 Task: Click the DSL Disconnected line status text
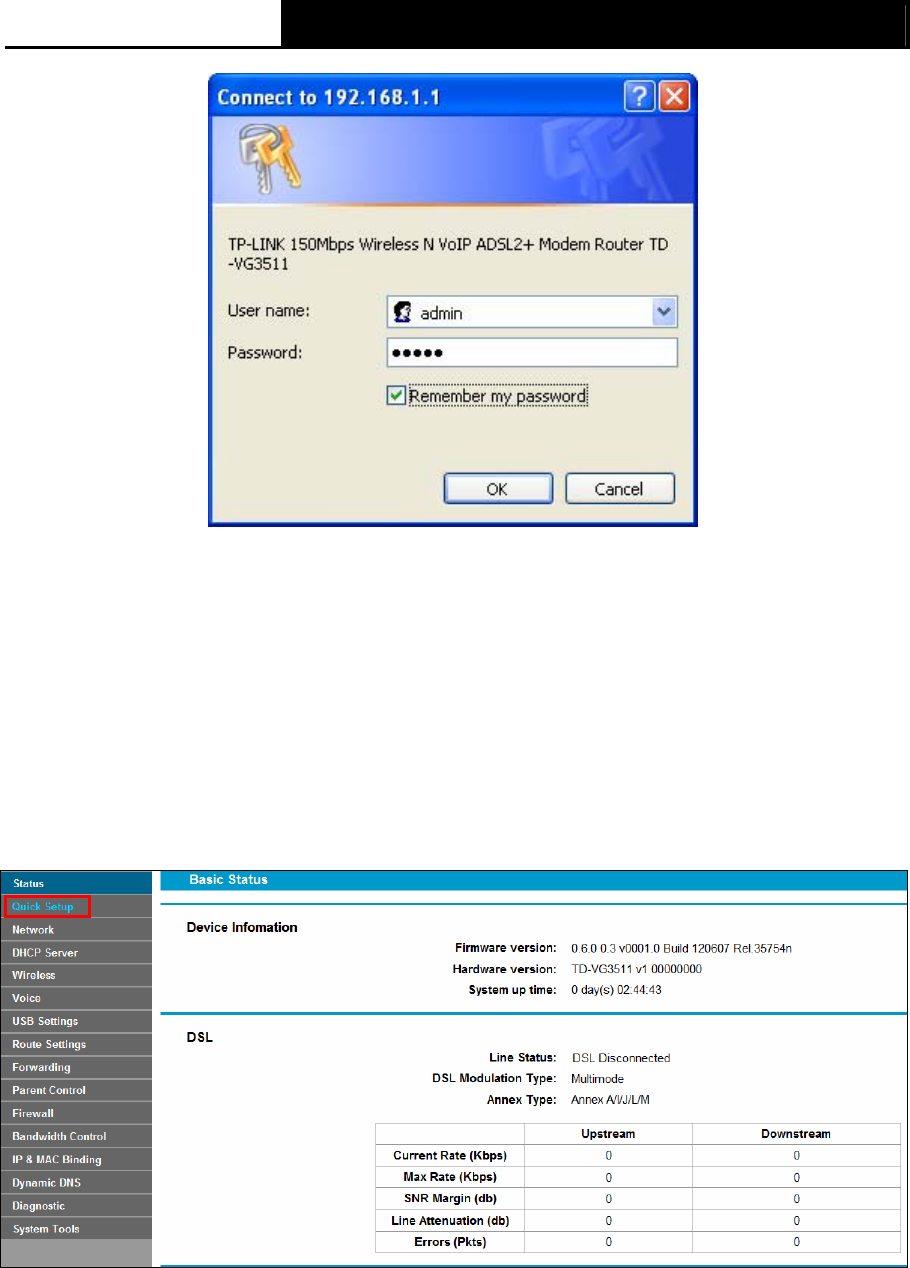(x=621, y=1057)
